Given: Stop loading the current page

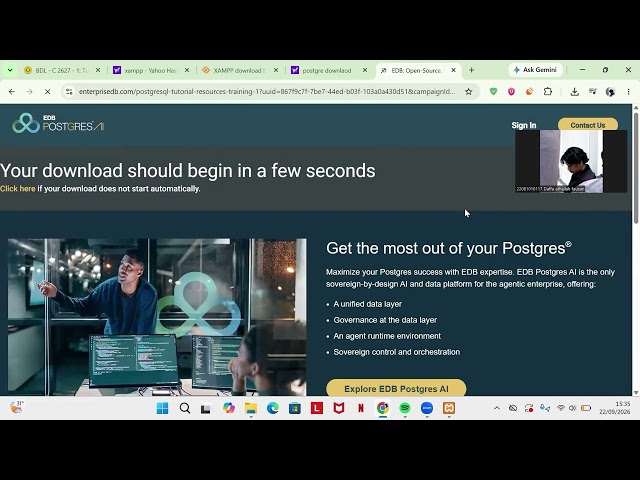Looking at the screenshot, I should [x=47, y=92].
